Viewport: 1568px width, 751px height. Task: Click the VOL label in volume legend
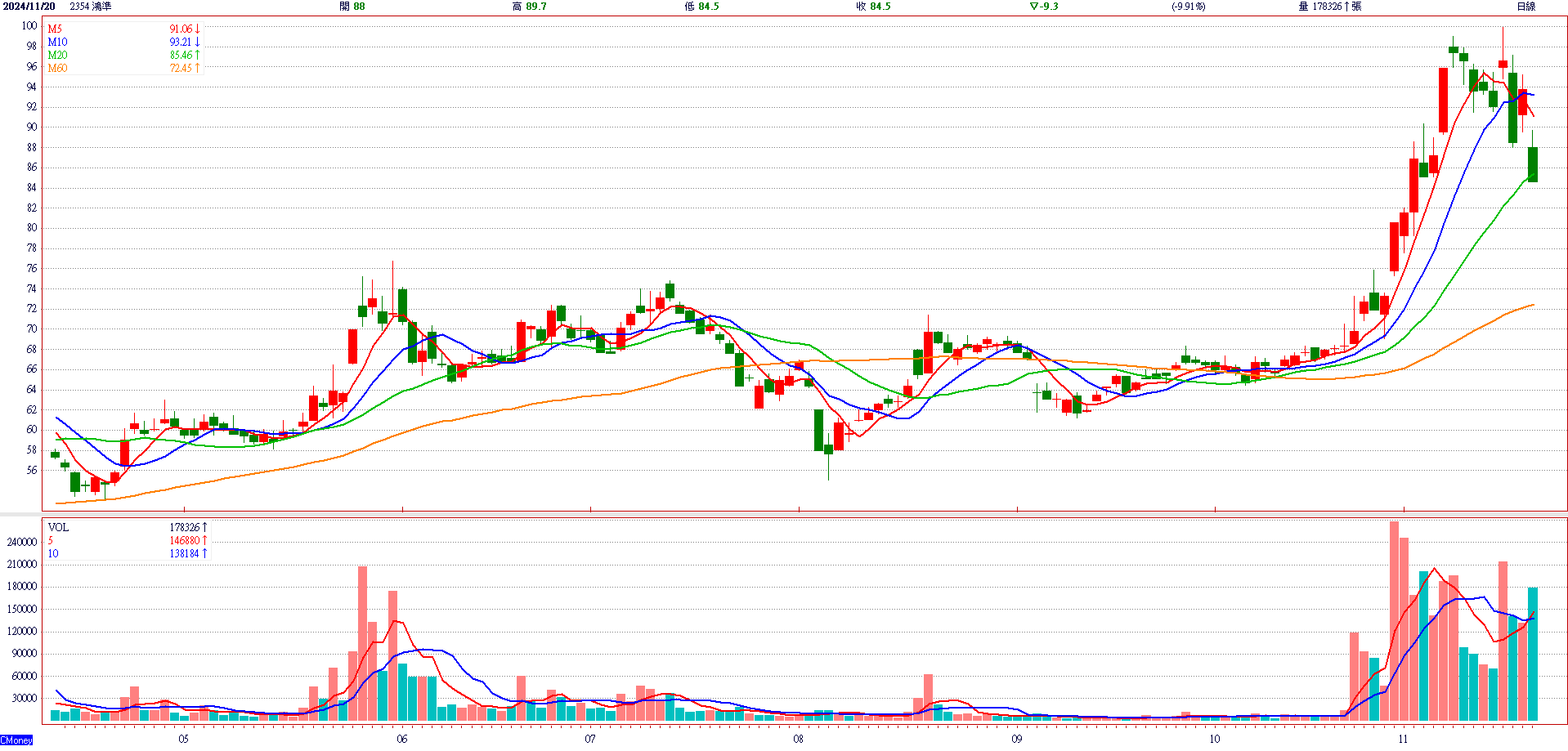pos(58,527)
